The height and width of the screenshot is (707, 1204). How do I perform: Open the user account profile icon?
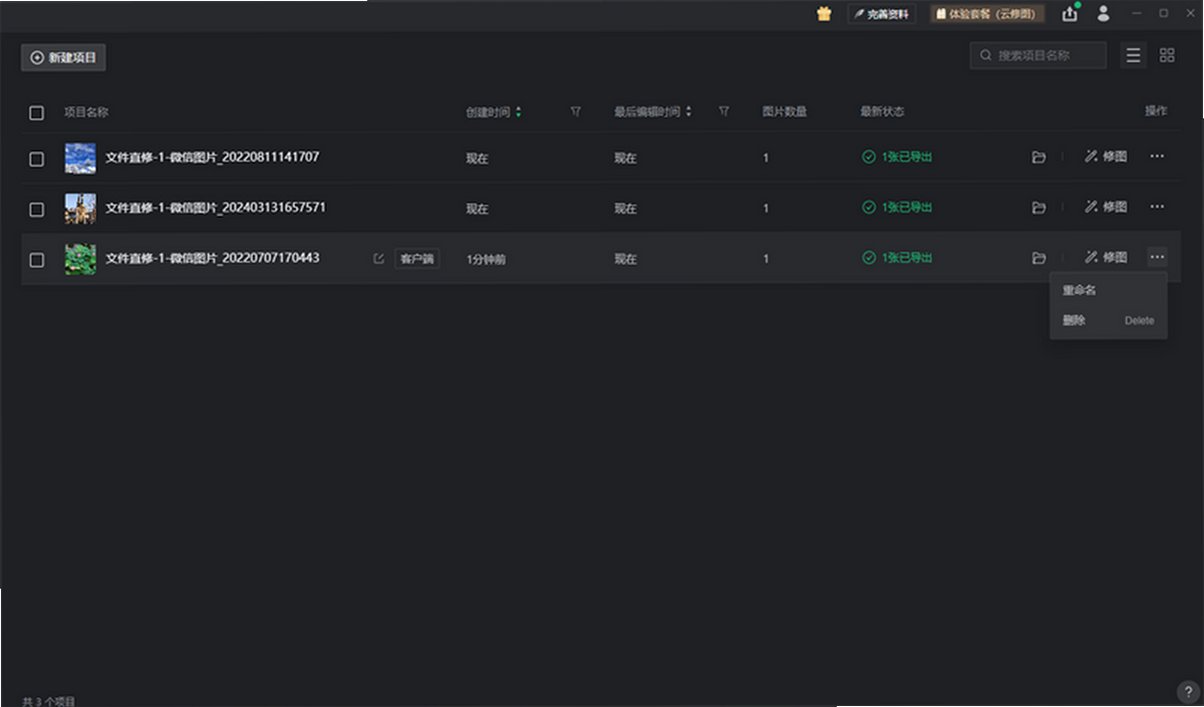(1103, 14)
